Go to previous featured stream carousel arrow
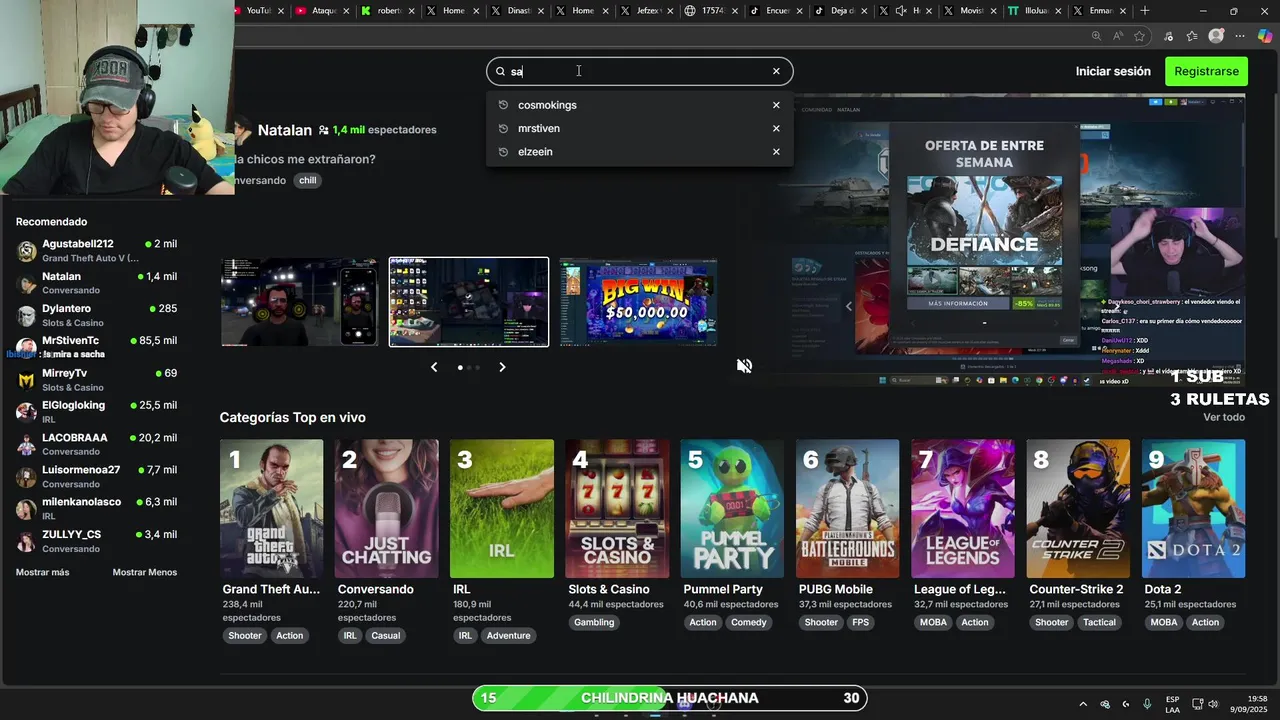 coord(434,367)
